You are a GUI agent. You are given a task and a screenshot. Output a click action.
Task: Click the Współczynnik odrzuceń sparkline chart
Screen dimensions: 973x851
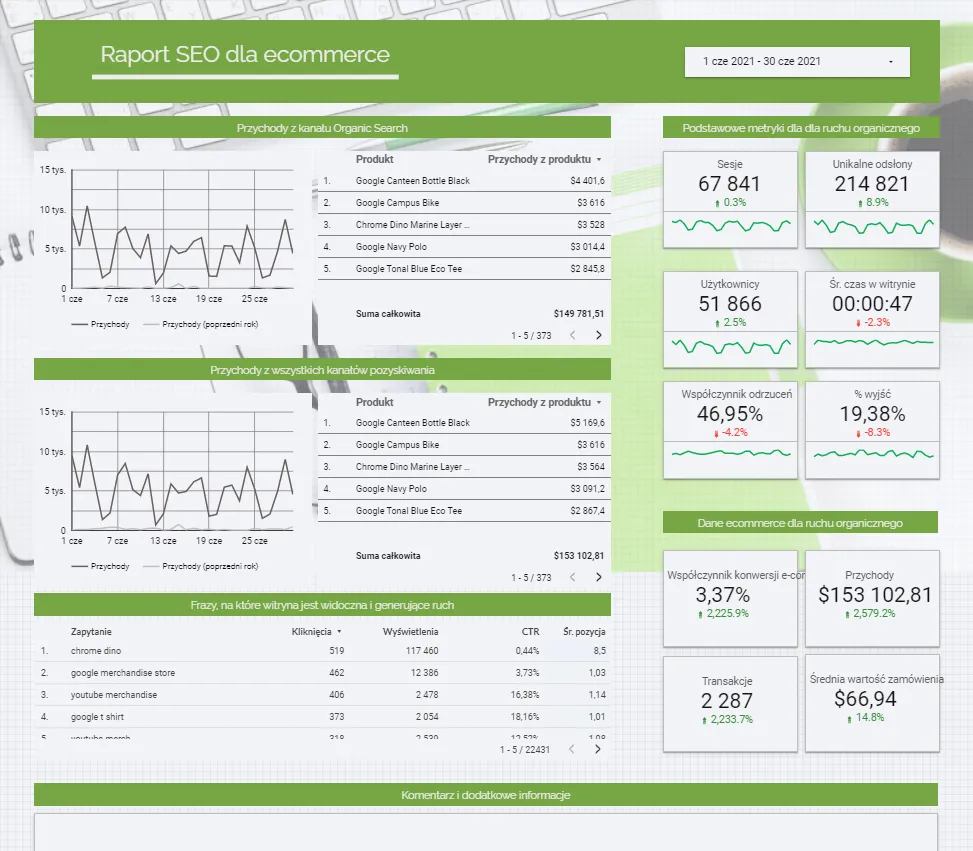click(730, 454)
